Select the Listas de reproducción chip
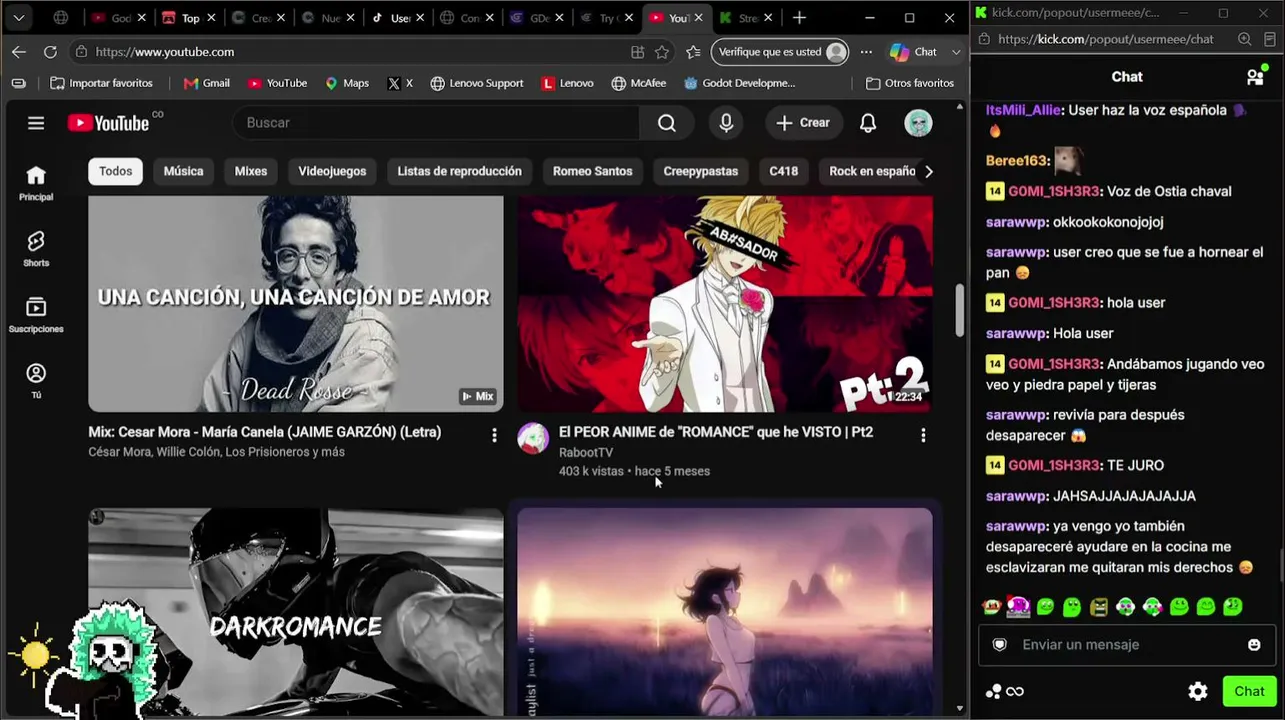The width and height of the screenshot is (1285, 720). pos(459,171)
